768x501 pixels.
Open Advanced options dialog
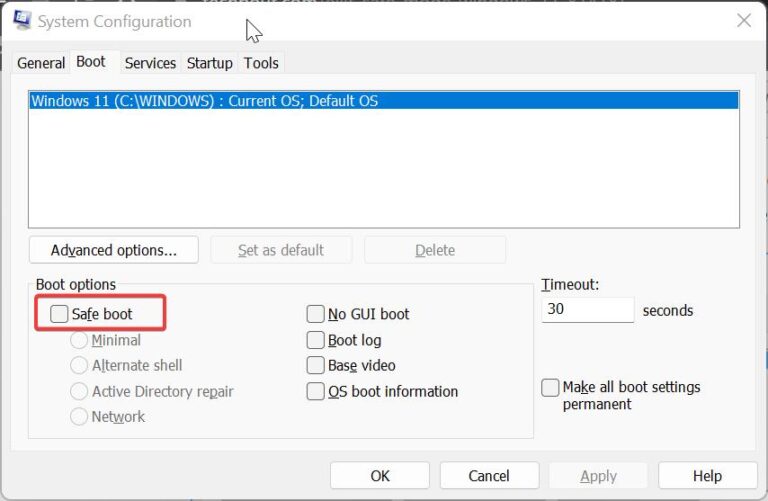click(x=114, y=250)
